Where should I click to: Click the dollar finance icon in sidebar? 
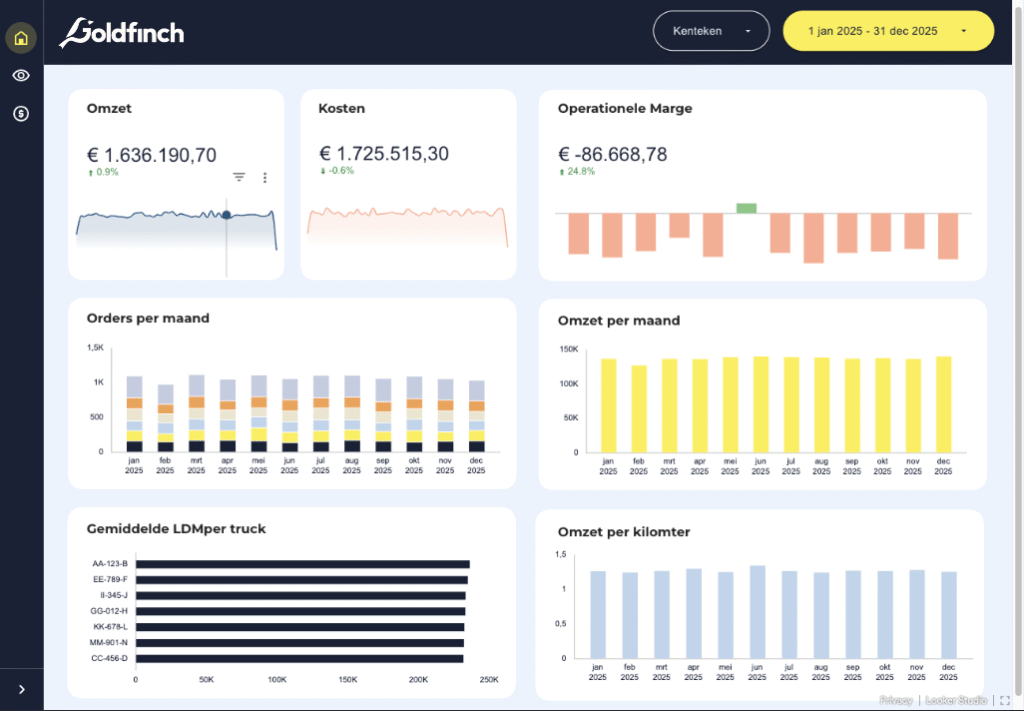(20, 113)
